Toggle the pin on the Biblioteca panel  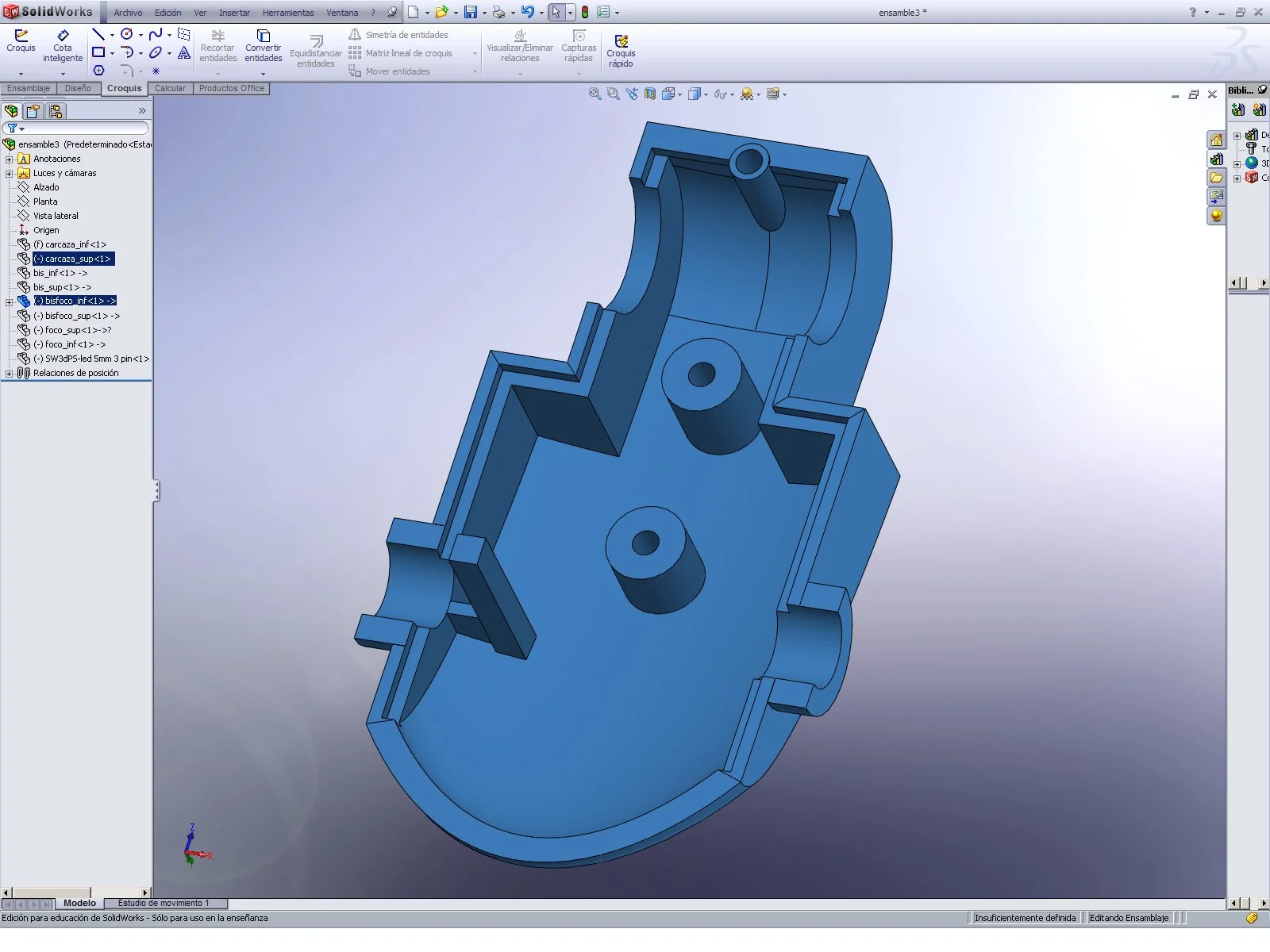click(x=1262, y=90)
